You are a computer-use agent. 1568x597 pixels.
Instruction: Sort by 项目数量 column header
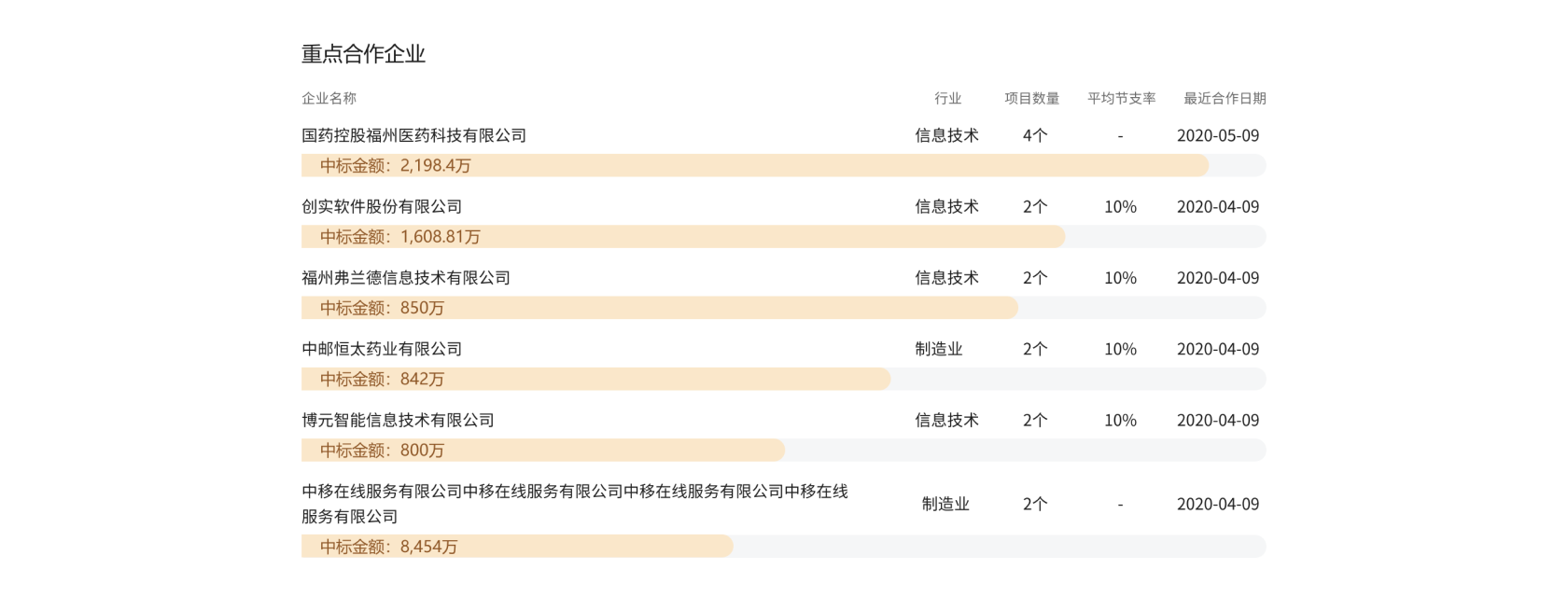[1031, 98]
